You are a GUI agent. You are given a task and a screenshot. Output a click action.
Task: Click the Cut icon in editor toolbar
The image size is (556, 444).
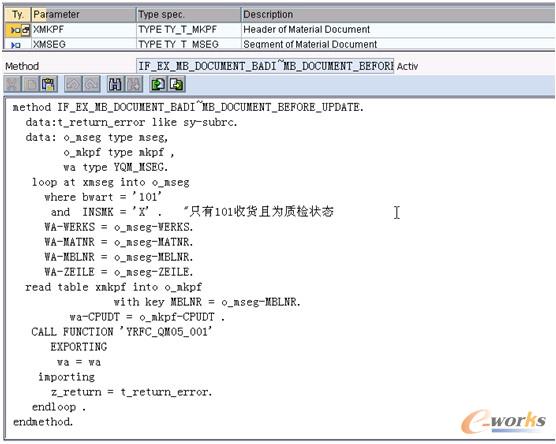coord(13,85)
